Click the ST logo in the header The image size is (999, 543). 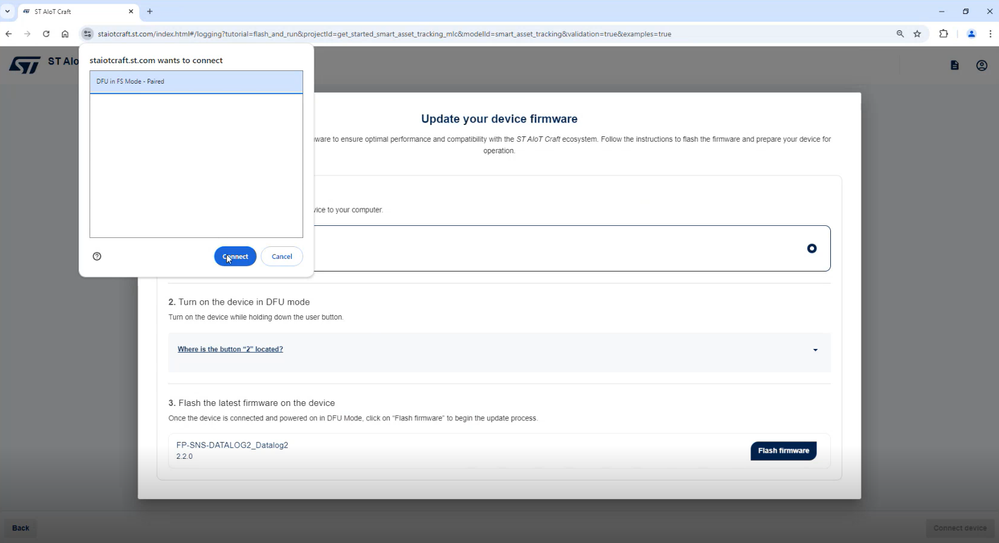click(x=25, y=64)
